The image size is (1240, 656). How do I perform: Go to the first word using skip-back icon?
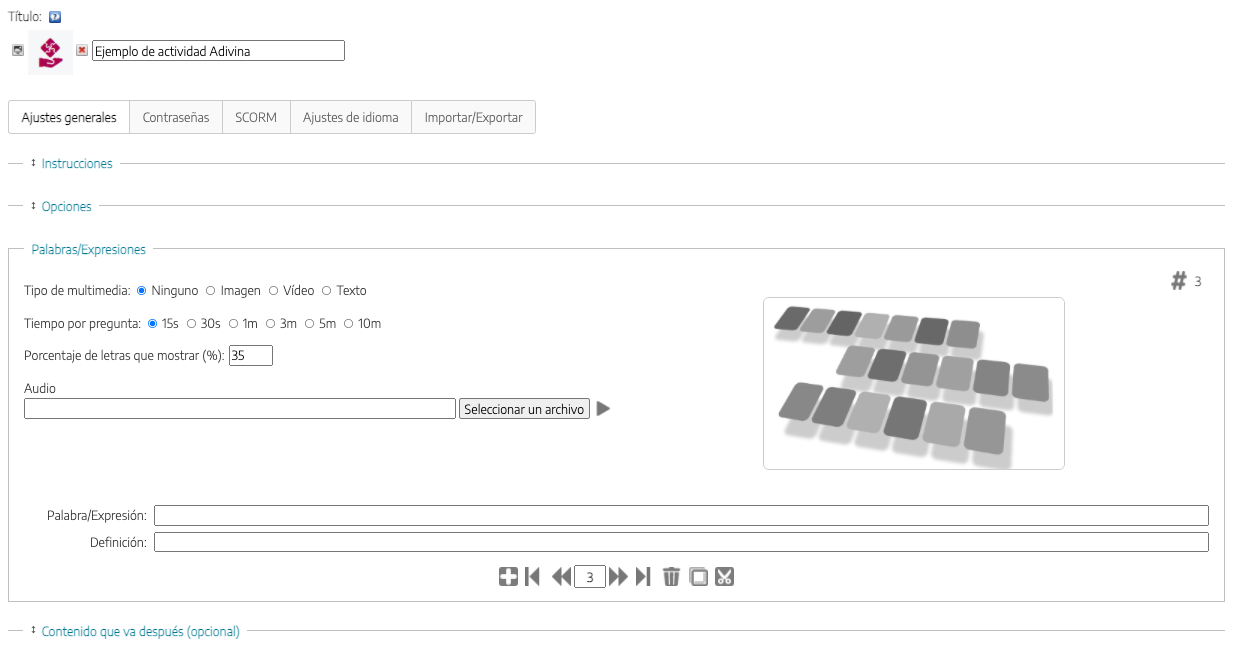coord(533,577)
